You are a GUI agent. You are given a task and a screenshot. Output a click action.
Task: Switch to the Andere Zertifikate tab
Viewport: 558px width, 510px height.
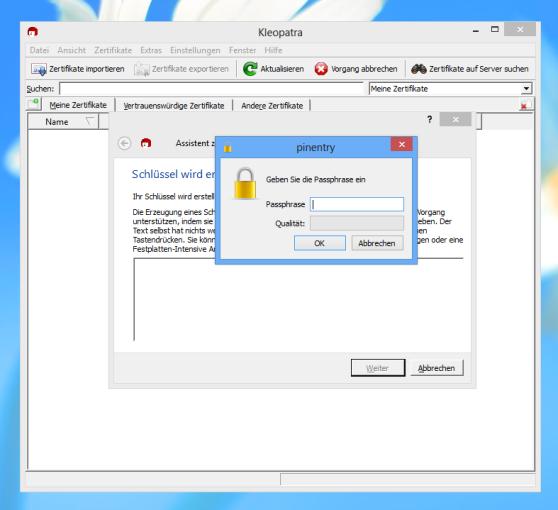[272, 106]
